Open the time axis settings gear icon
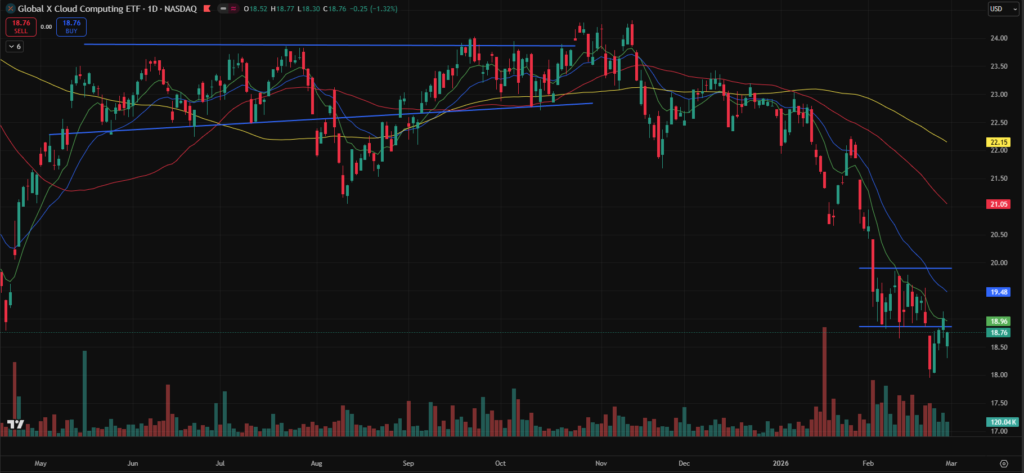1024x473 pixels. point(1003,464)
